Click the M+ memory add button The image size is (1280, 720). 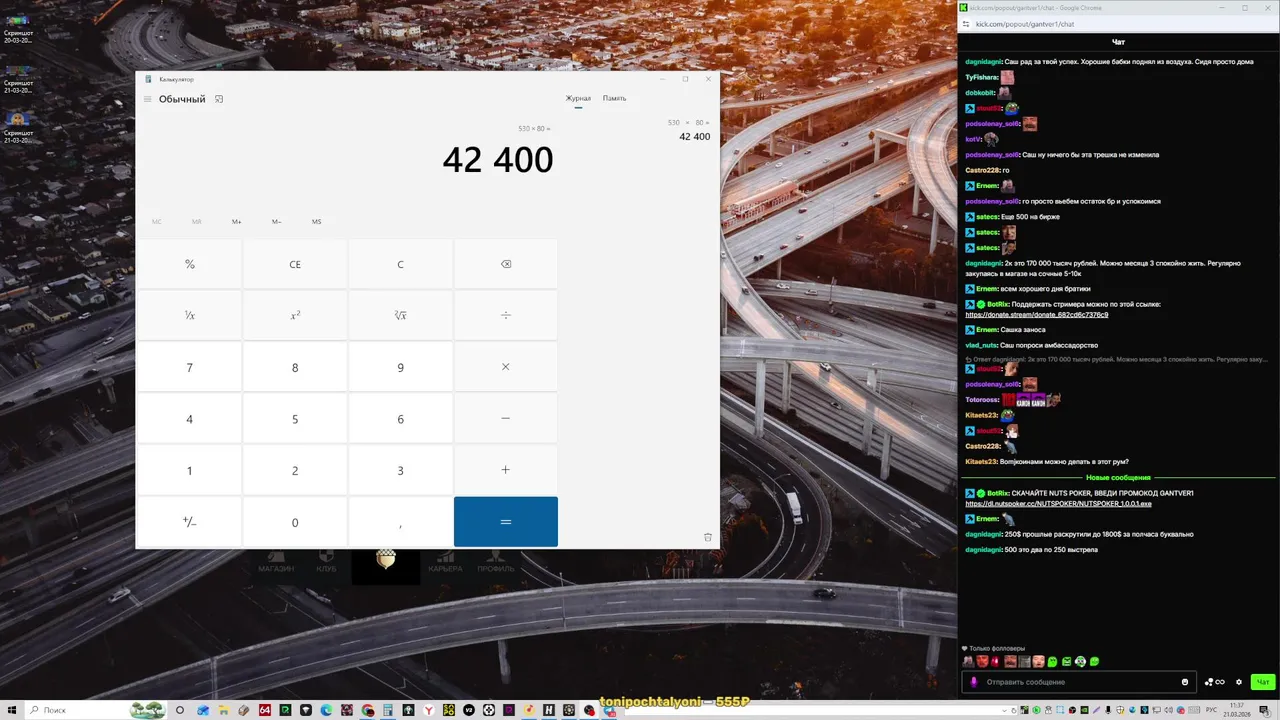click(237, 222)
